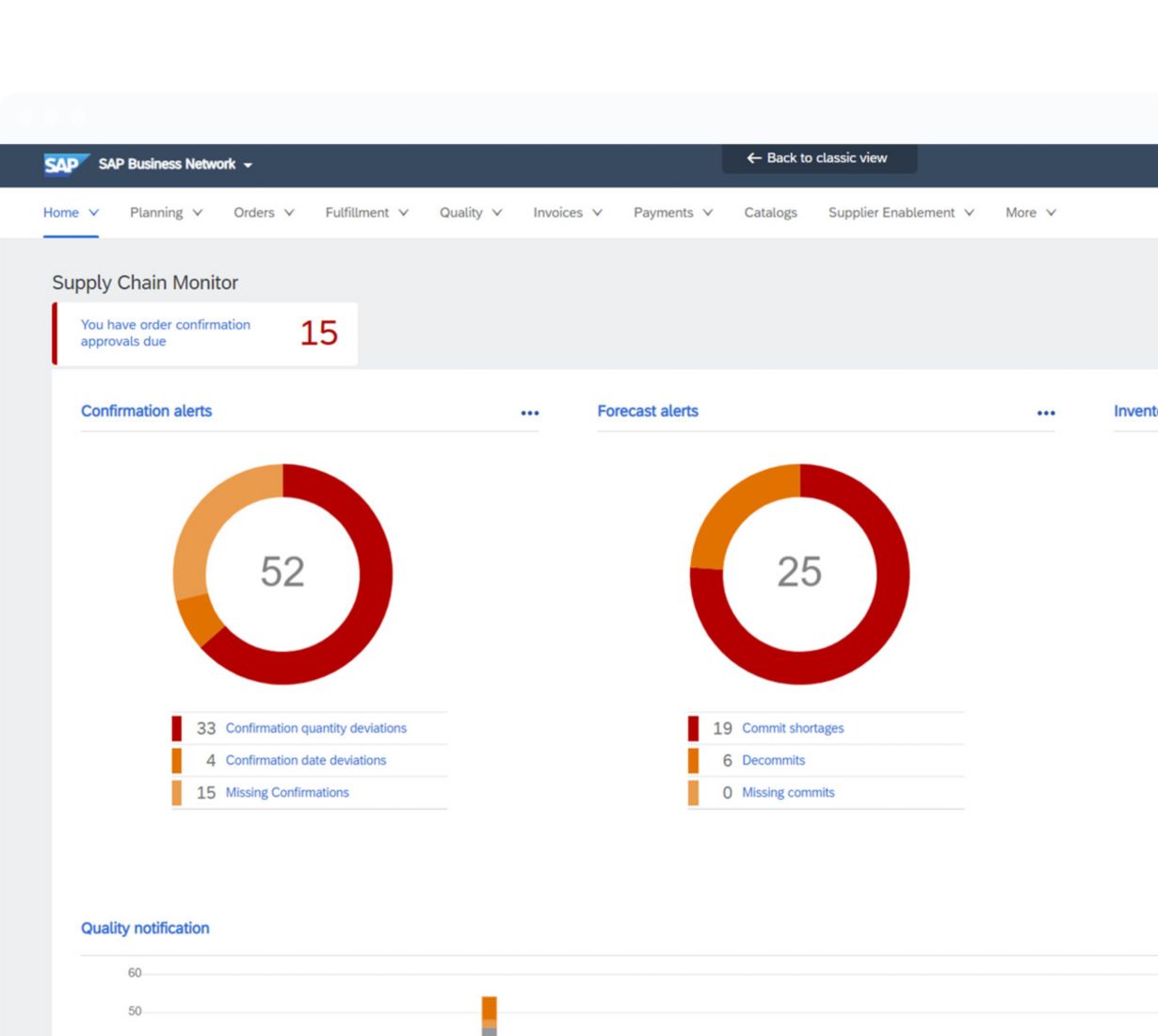Select the Catalogs tab

pyautogui.click(x=770, y=213)
